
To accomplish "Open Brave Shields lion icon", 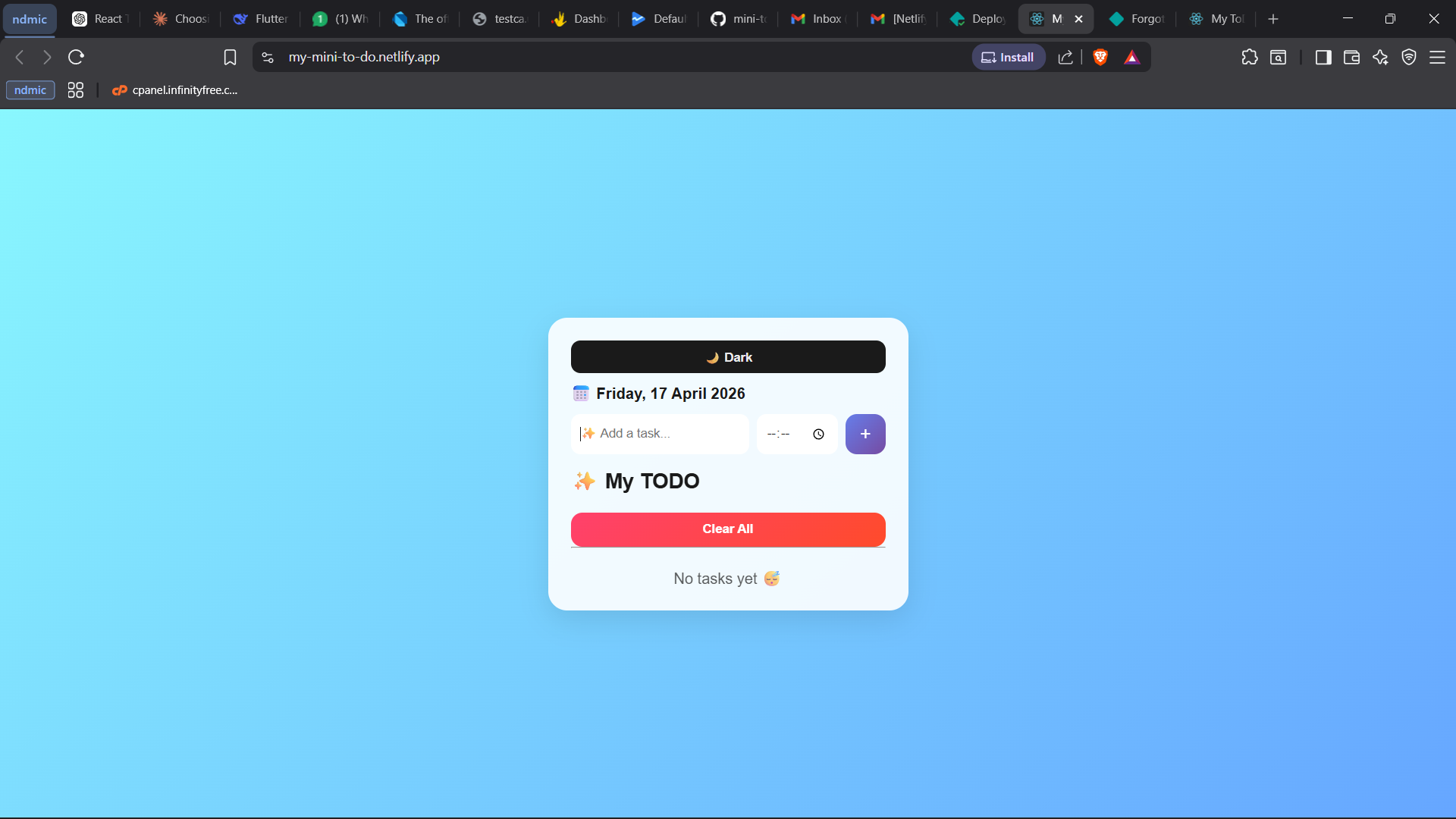I will click(1100, 57).
